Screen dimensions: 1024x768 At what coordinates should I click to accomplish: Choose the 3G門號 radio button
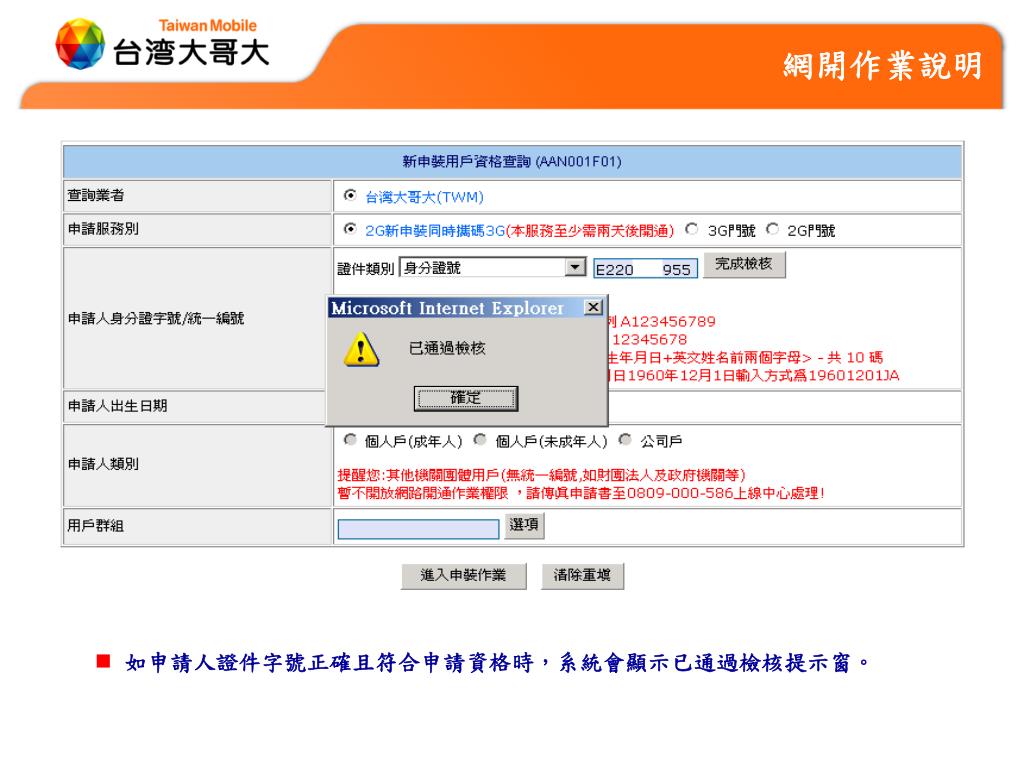pyautogui.click(x=692, y=229)
